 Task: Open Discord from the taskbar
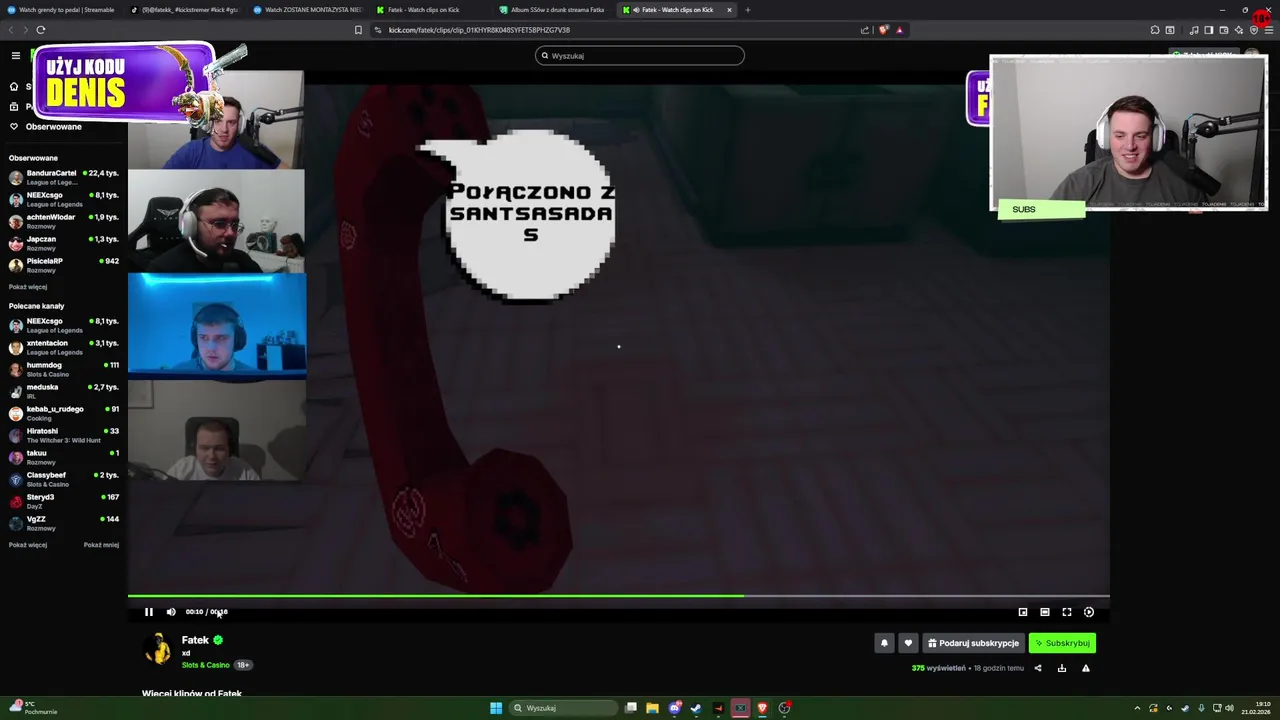click(x=675, y=708)
